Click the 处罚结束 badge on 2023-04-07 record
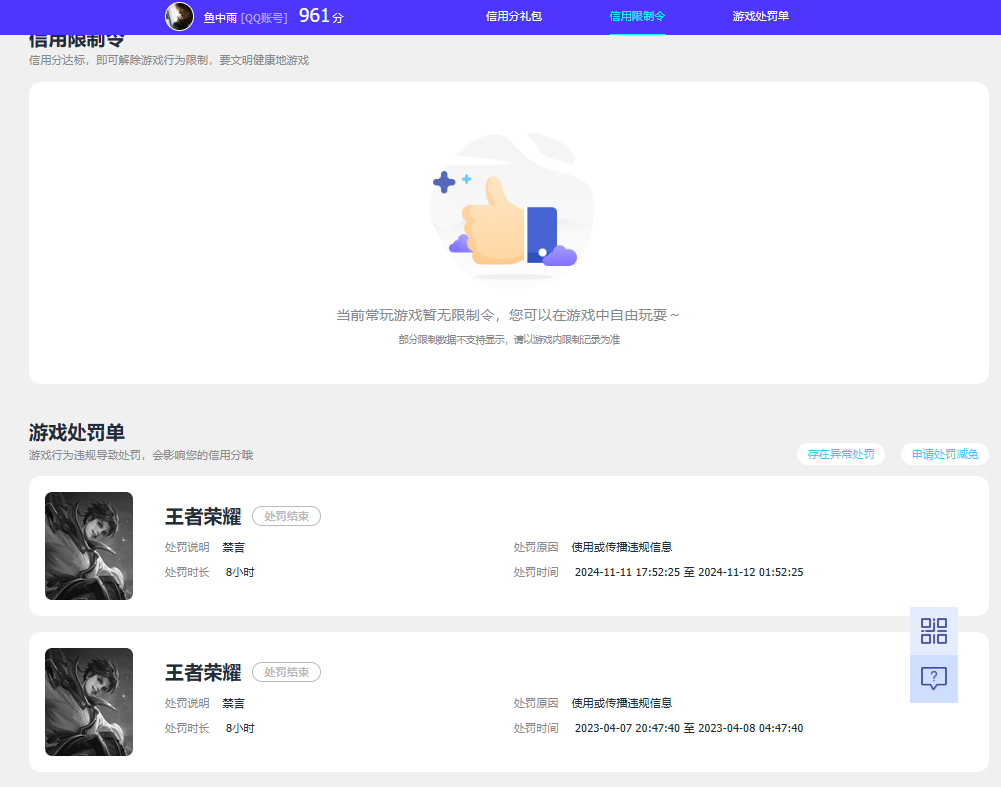 pos(287,672)
